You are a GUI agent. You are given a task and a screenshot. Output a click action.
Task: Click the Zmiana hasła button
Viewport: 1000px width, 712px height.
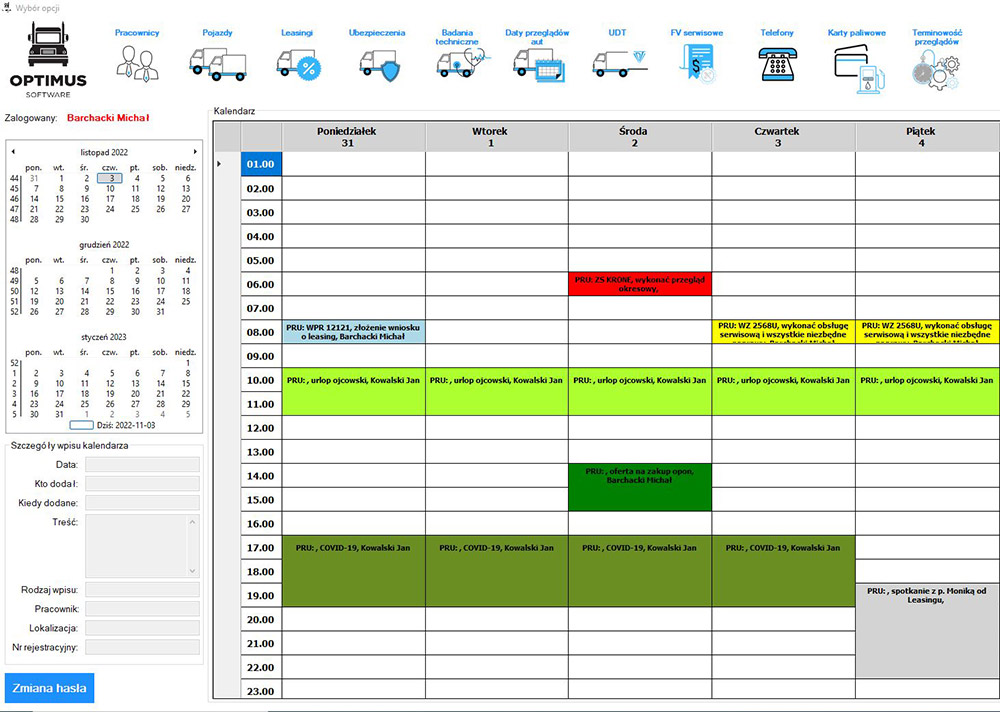[x=50, y=688]
